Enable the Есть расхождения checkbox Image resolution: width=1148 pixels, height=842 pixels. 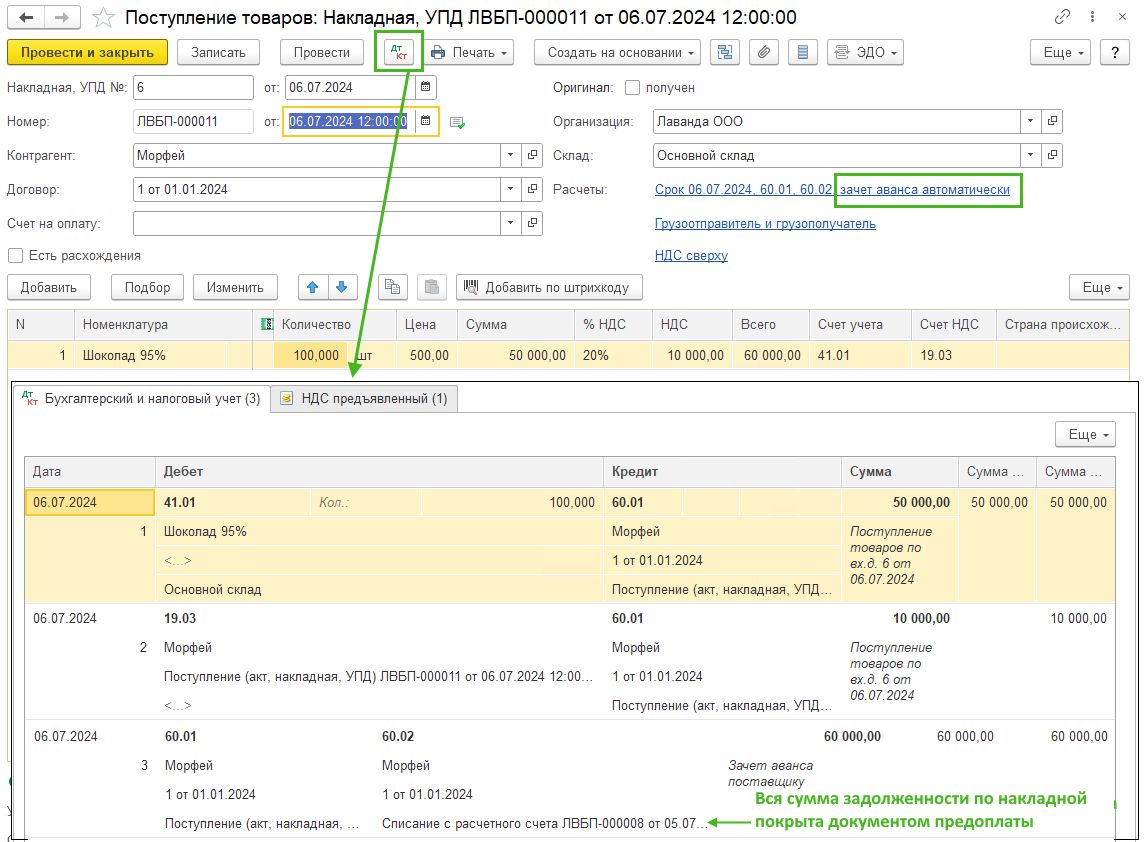tap(15, 256)
